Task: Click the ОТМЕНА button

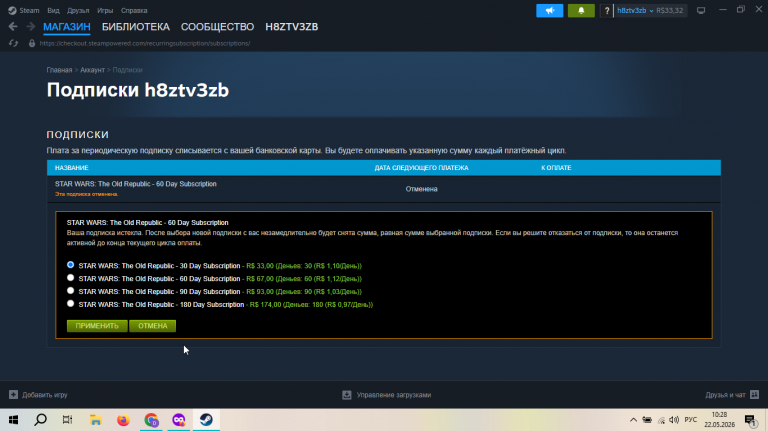Action: [152, 326]
